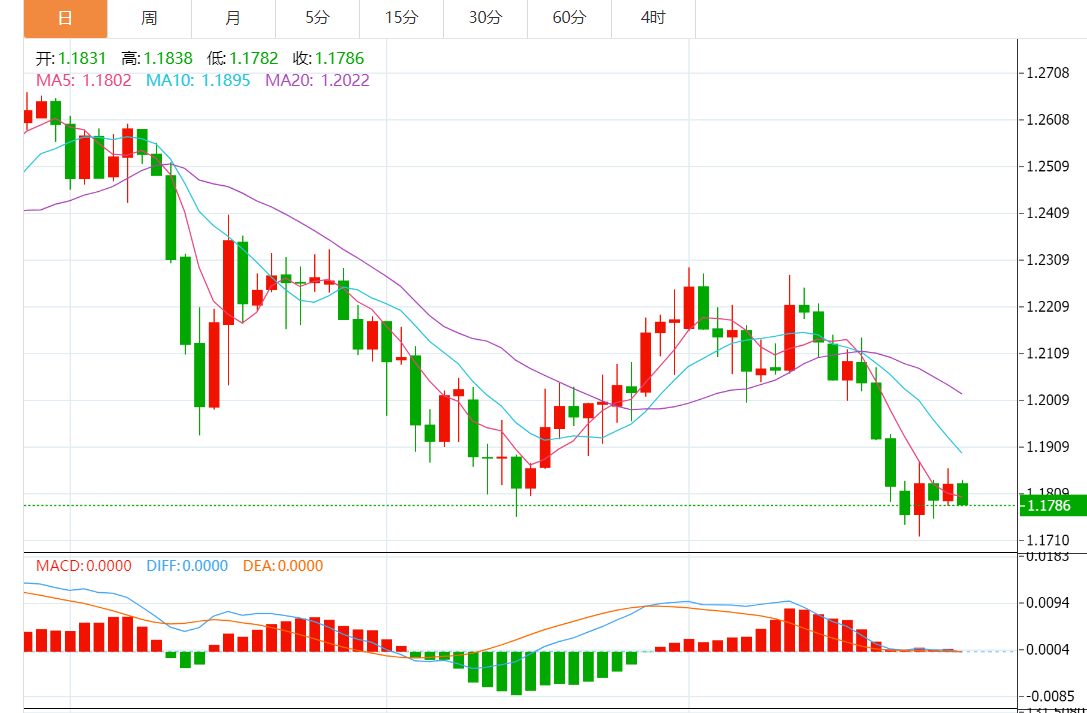Click the DIFF: 0.0000 label
This screenshot has height=713, width=1087.
point(187,566)
